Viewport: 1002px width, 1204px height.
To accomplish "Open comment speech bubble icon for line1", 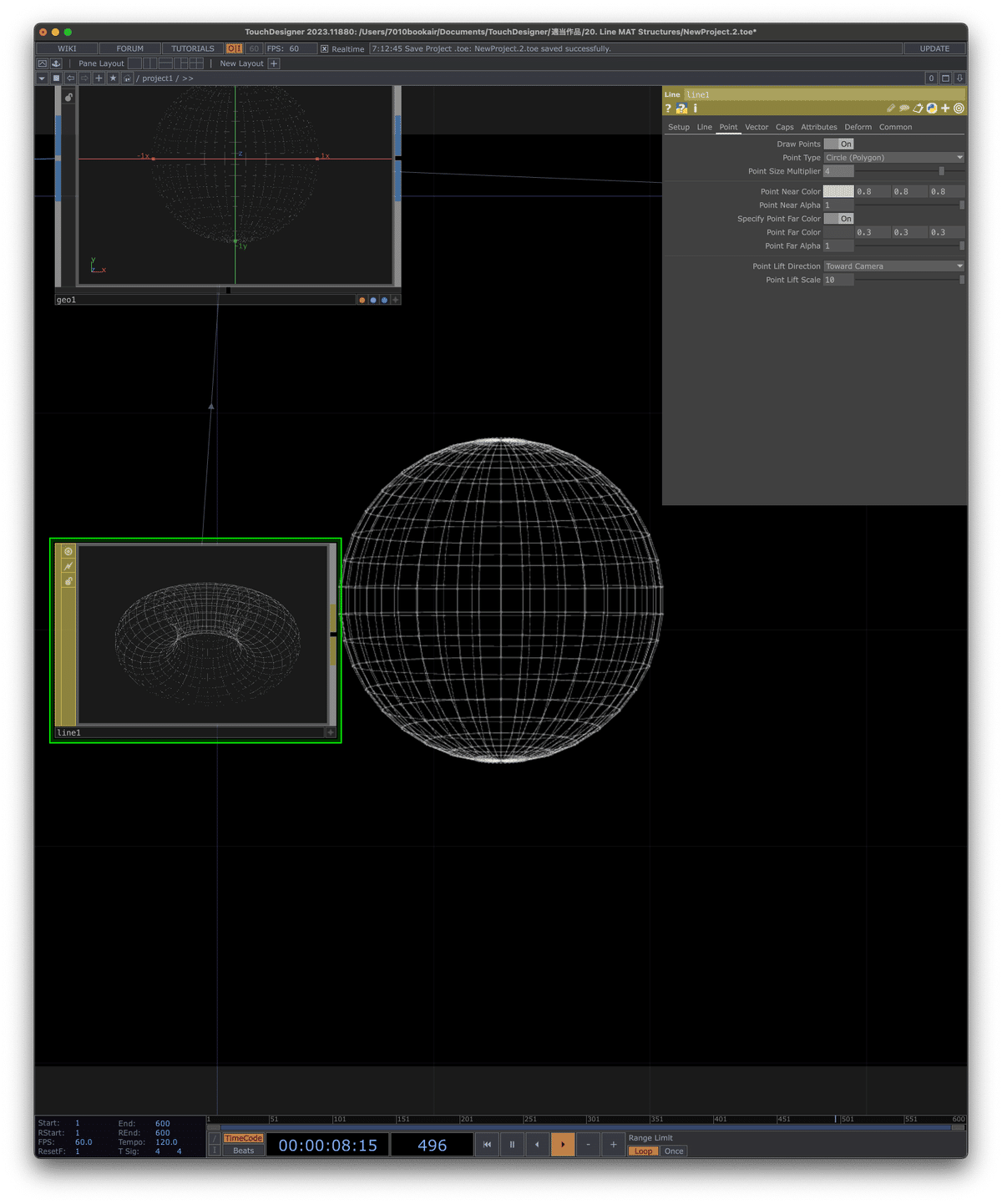I will click(904, 109).
